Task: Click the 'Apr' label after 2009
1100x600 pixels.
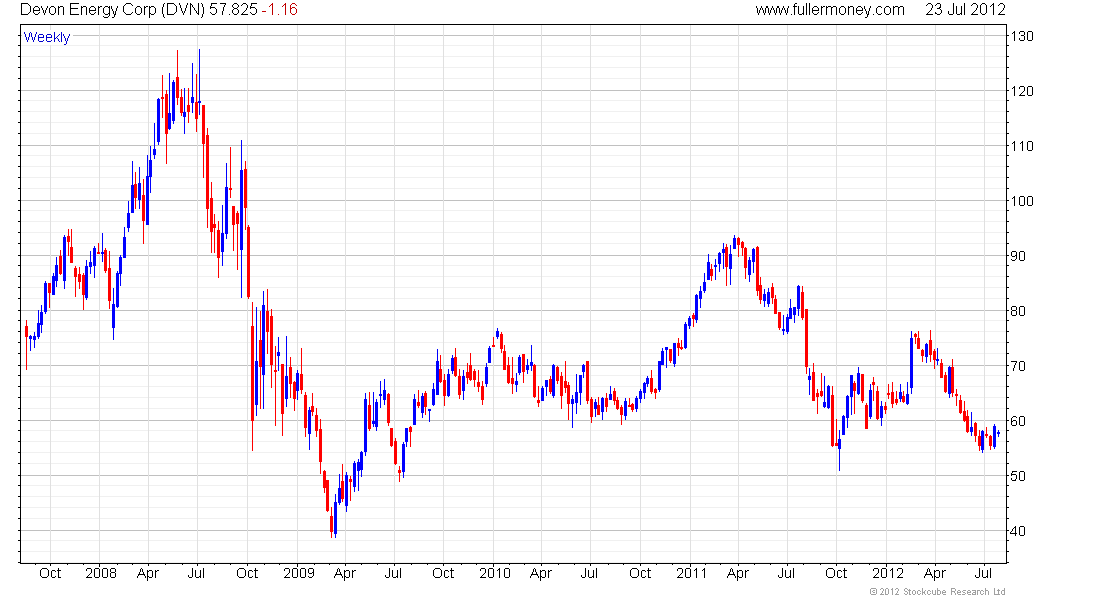Action: click(344, 573)
